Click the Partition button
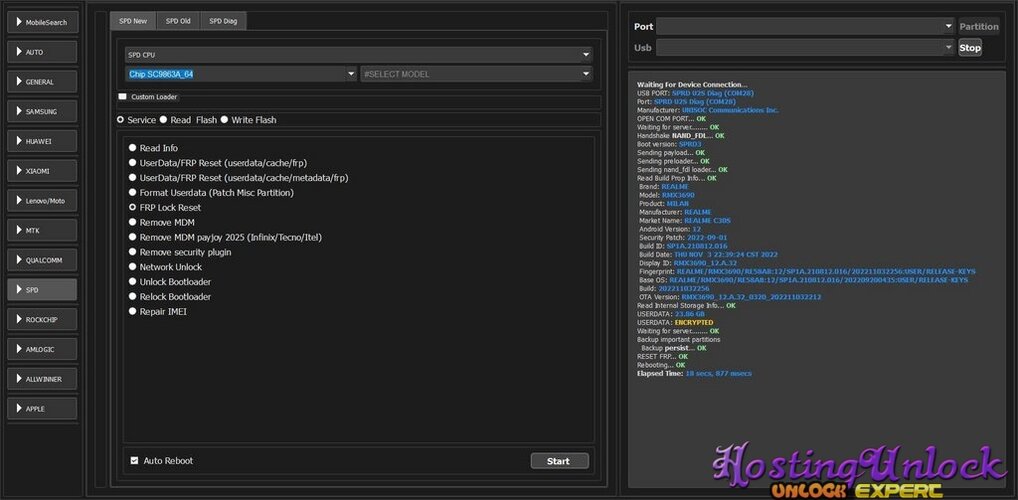The image size is (1018, 500). tap(978, 27)
